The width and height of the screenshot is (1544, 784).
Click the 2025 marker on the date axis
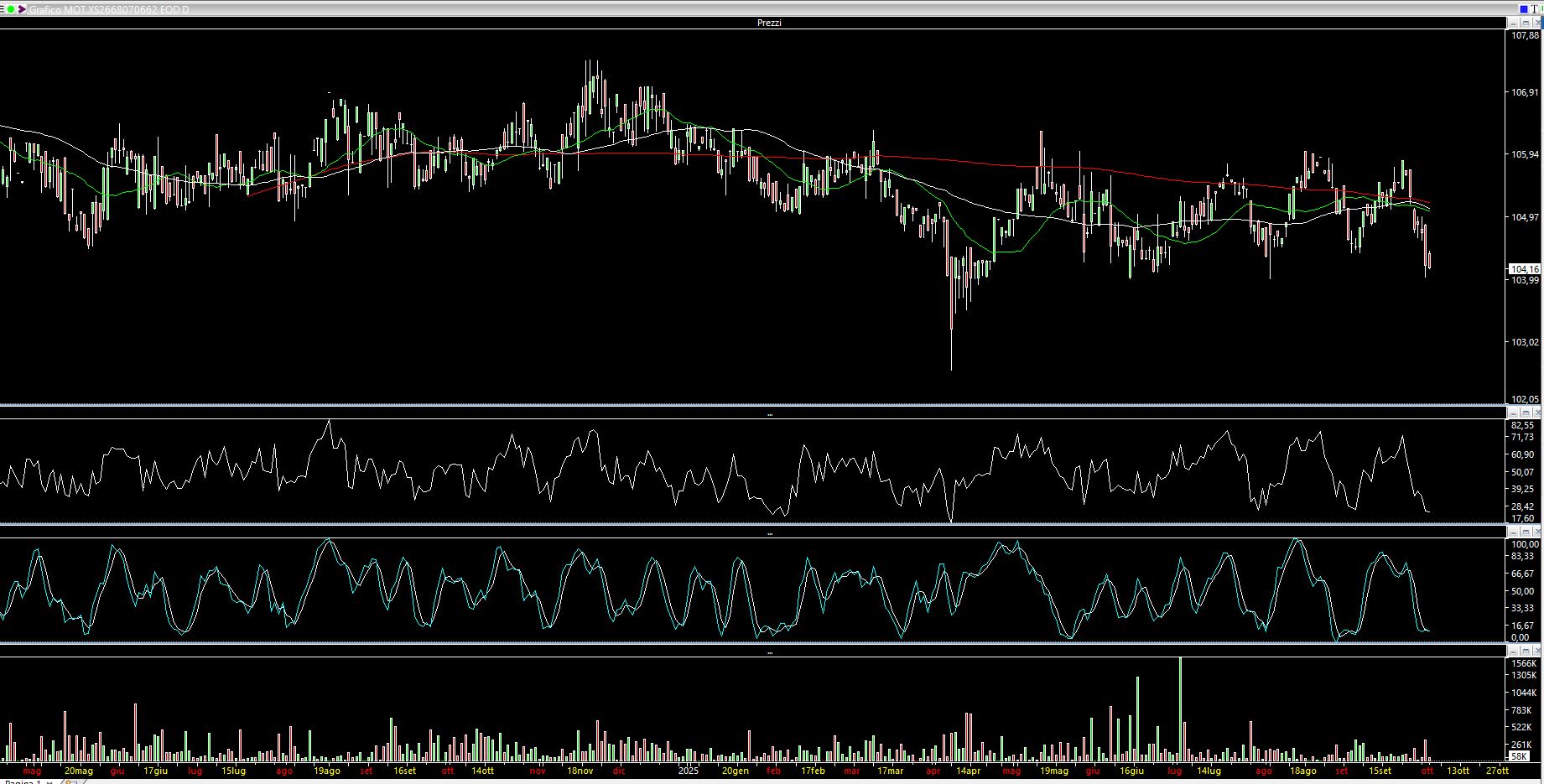pos(689,771)
